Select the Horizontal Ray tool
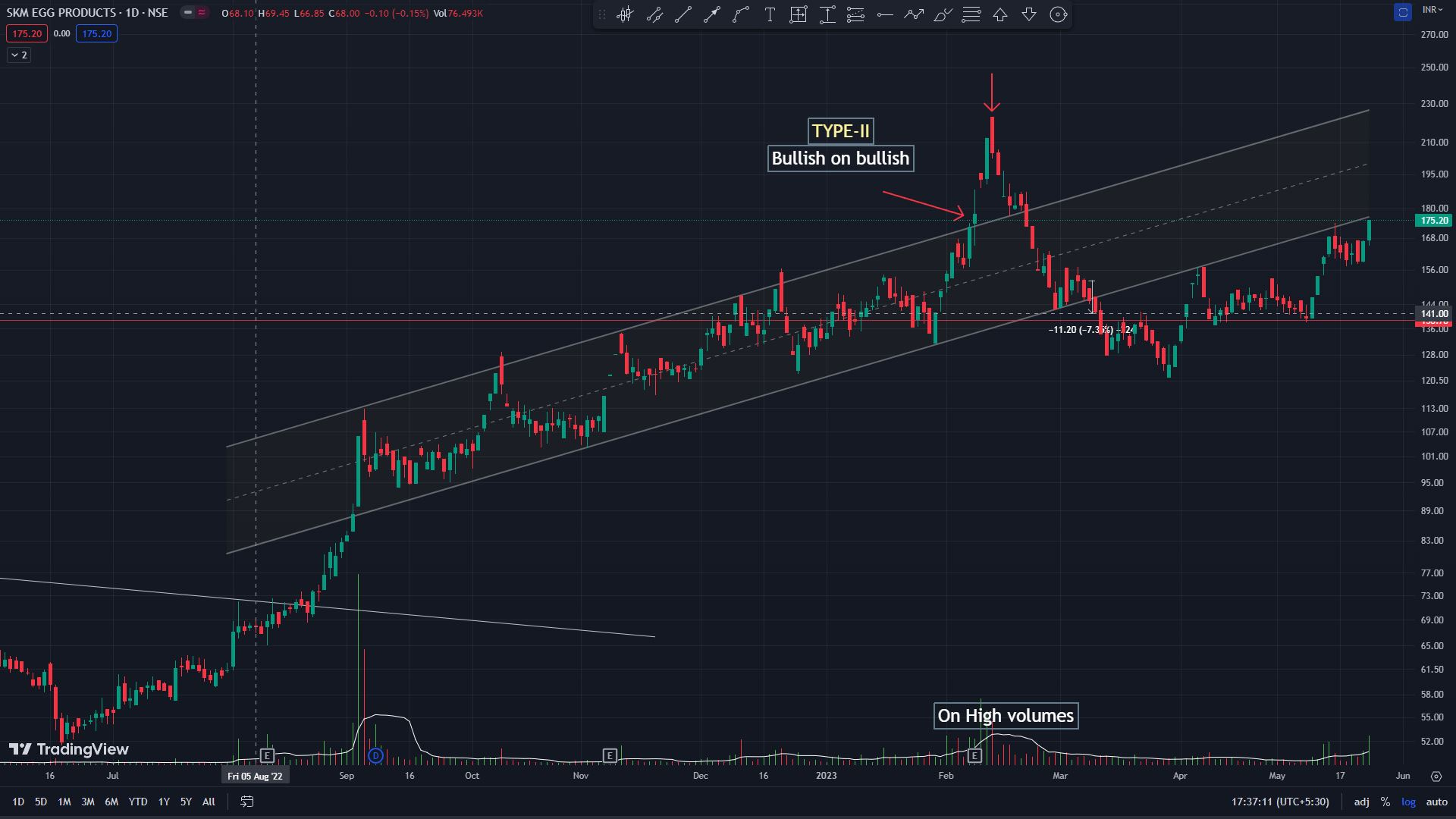Viewport: 1456px width, 819px height. point(884,14)
